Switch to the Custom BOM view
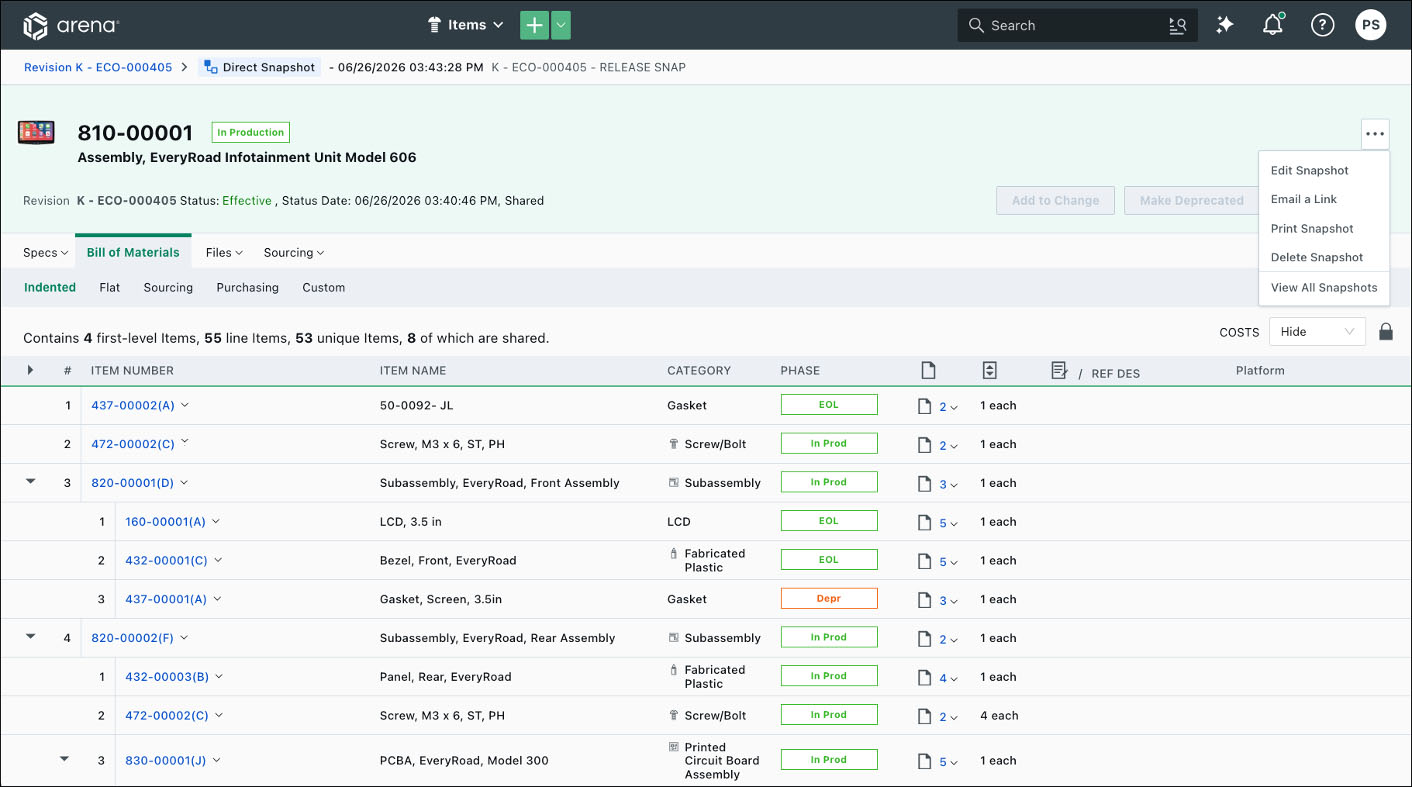 click(x=324, y=288)
